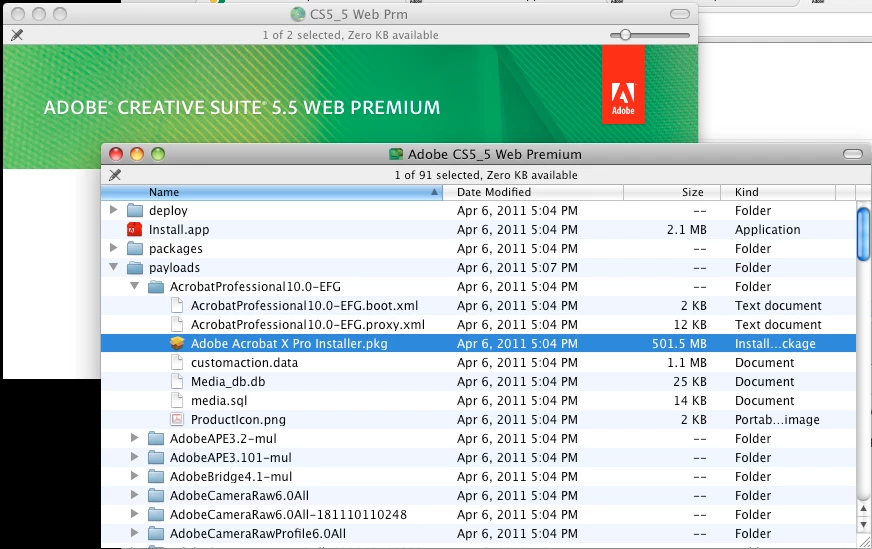Click the toolbar pill button in the front window
The height and width of the screenshot is (549, 872).
click(x=853, y=154)
